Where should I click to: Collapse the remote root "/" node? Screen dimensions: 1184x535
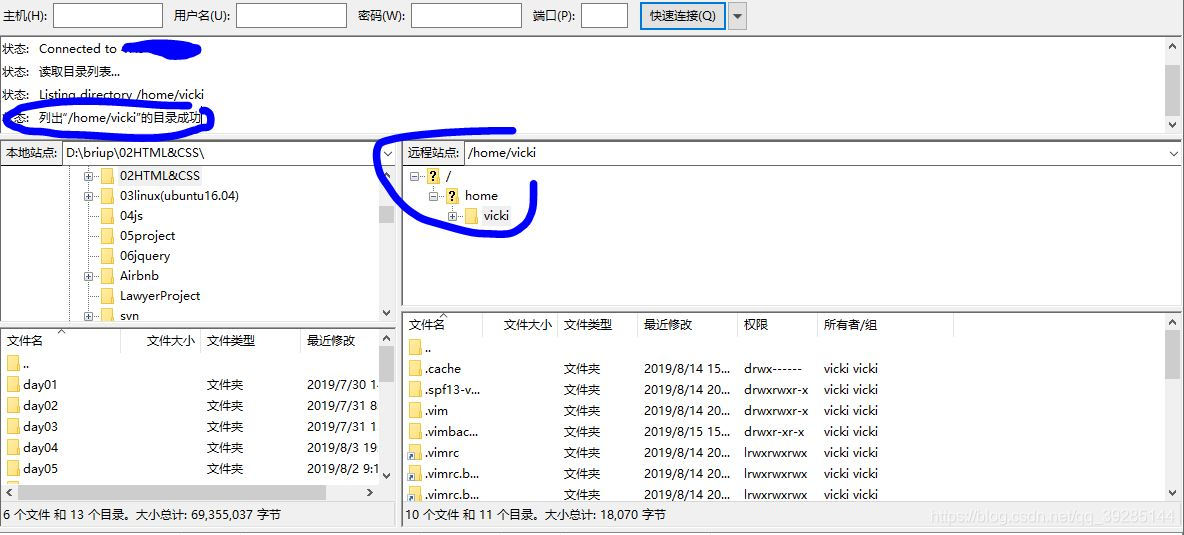tap(414, 176)
